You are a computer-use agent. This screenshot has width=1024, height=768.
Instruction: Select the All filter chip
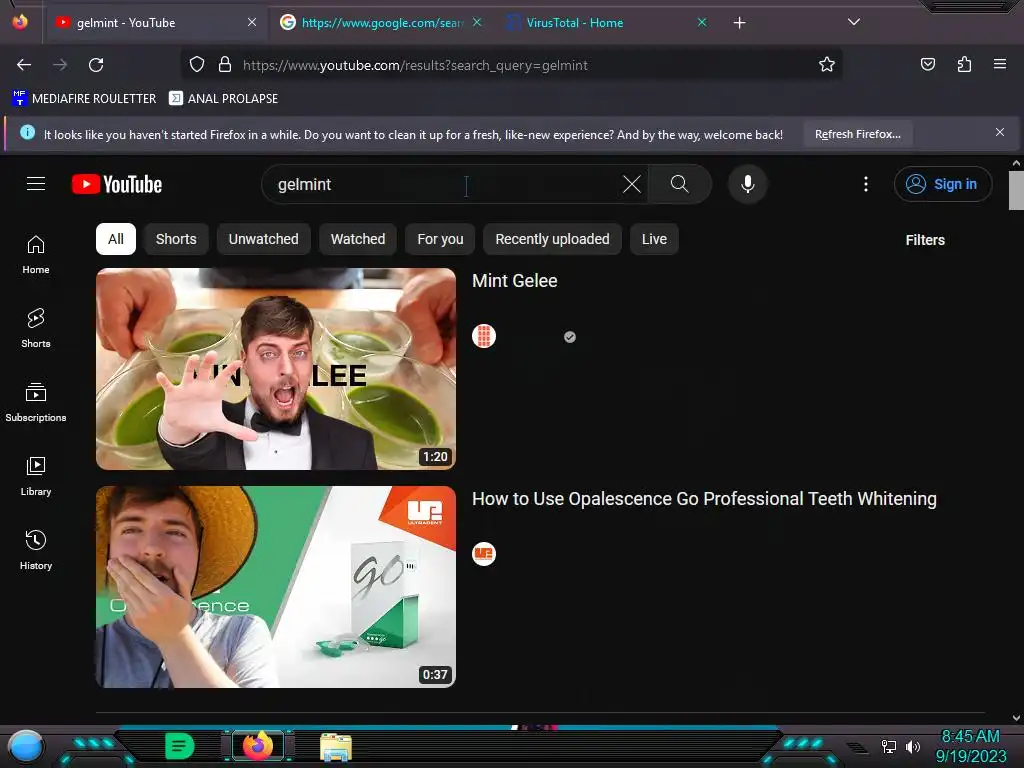pyautogui.click(x=116, y=239)
